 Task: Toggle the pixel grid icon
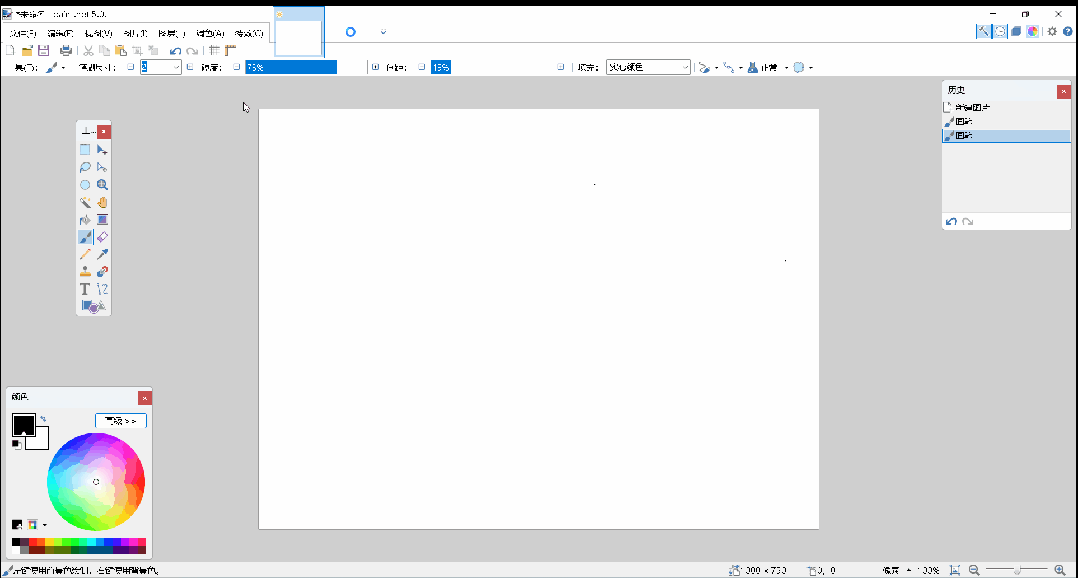(214, 50)
